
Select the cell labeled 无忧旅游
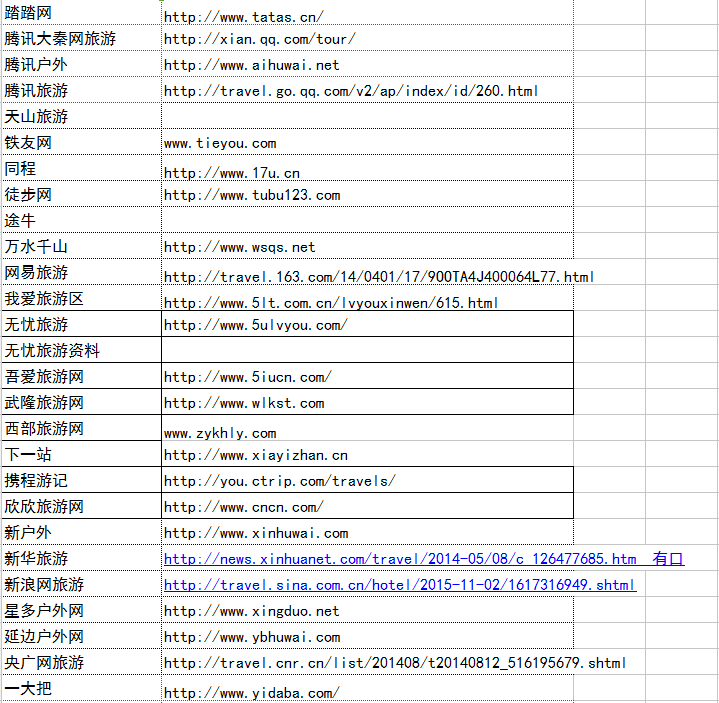click(x=82, y=324)
